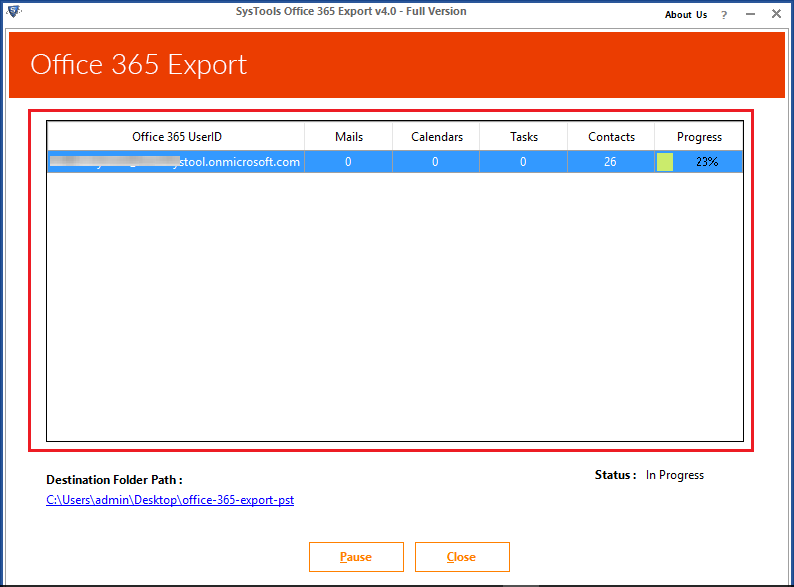Minimize the Office 365 Export window
This screenshot has width=794, height=587.
click(x=750, y=14)
